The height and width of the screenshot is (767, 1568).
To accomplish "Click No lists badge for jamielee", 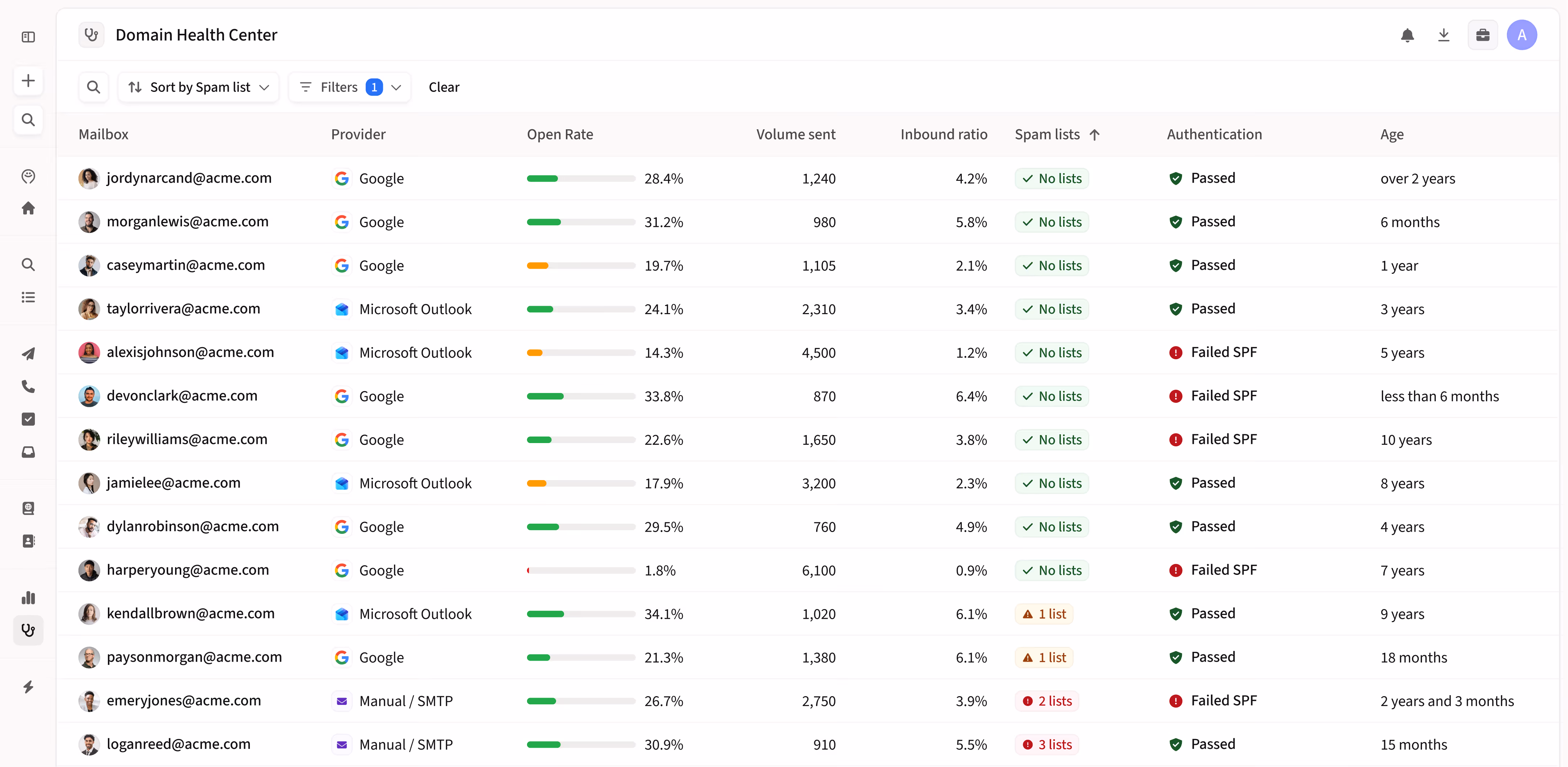I will click(1052, 483).
